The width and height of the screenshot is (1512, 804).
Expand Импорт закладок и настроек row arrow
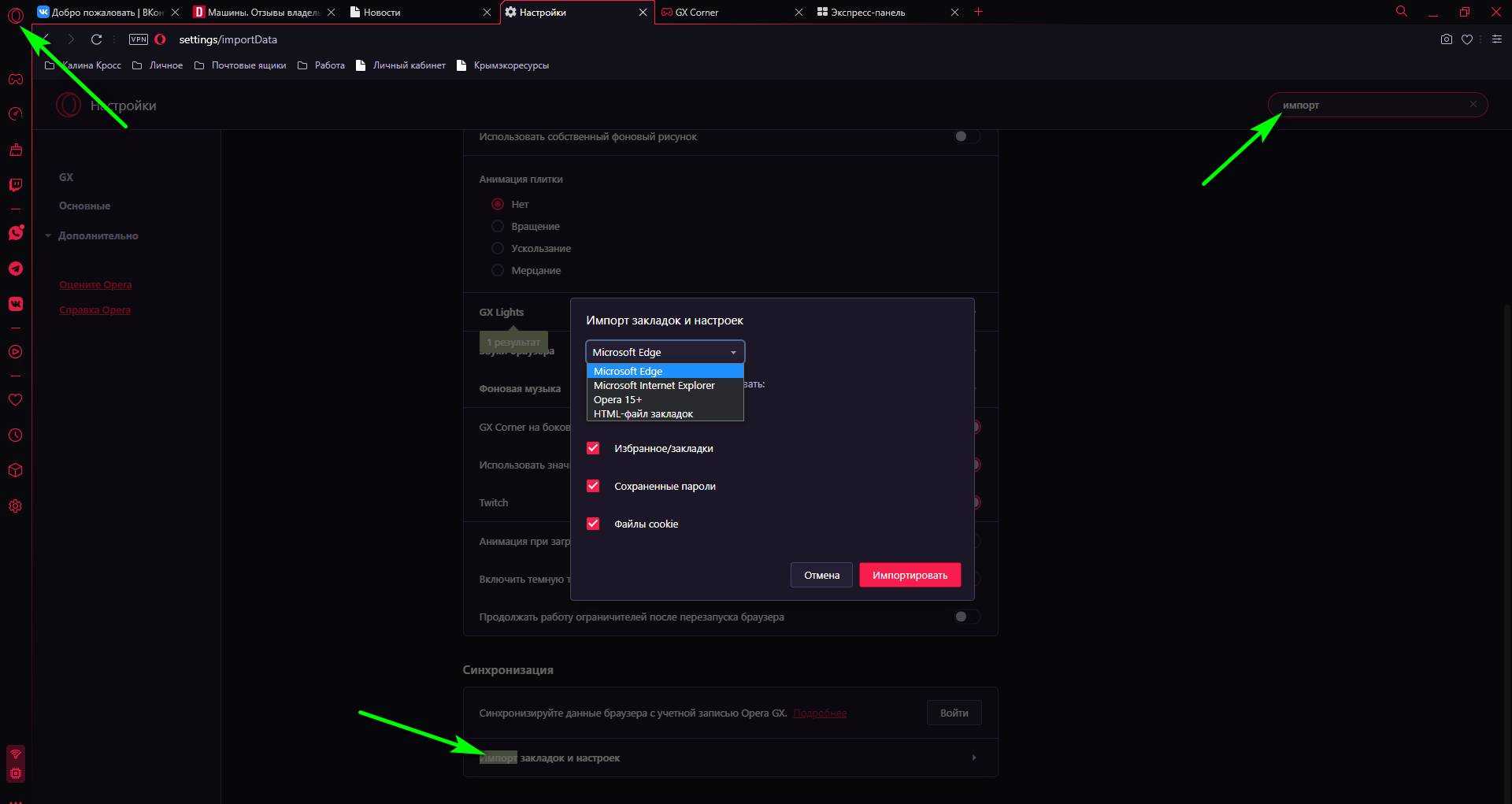coord(974,758)
